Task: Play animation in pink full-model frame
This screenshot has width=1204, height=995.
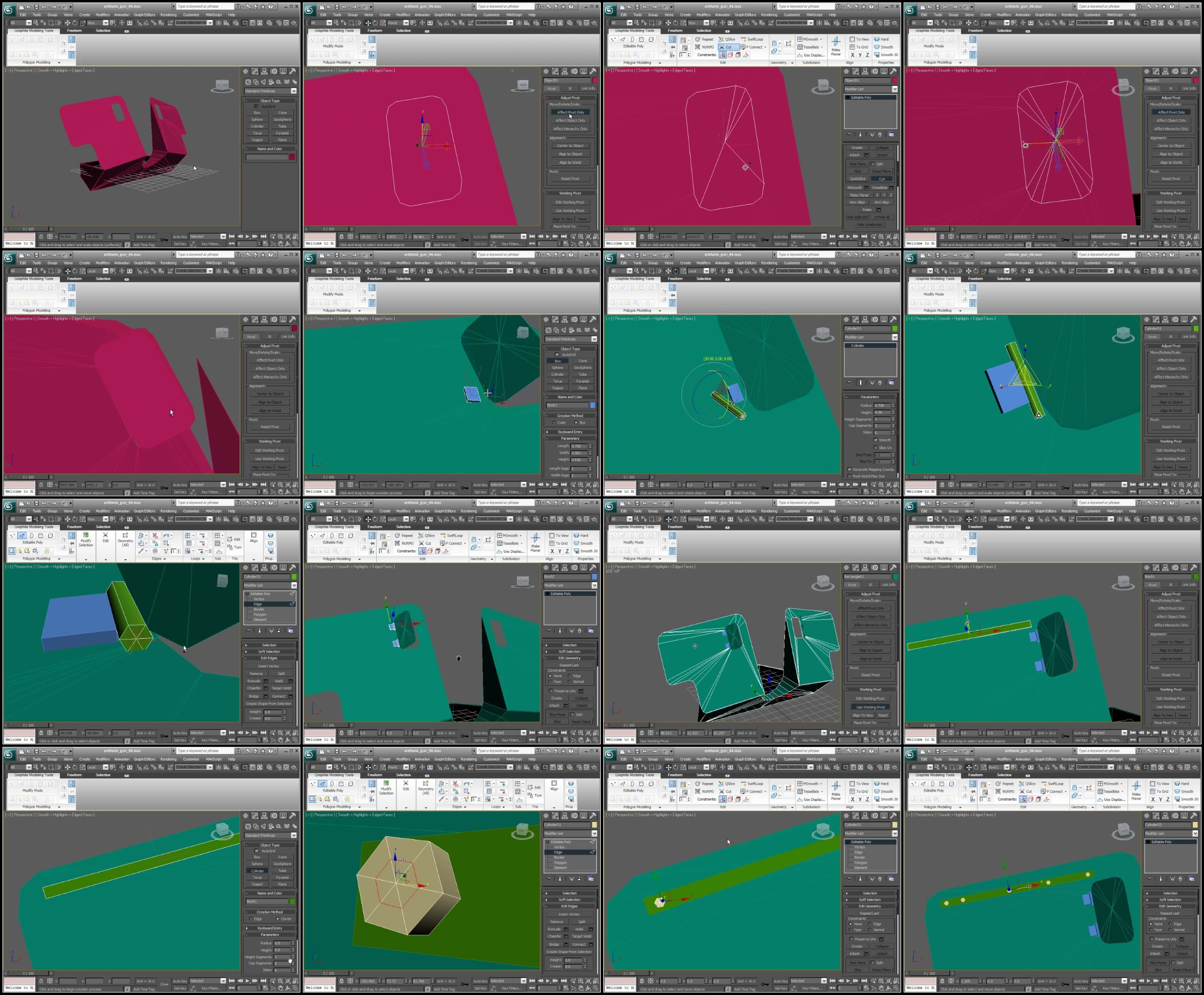Action: point(247,236)
